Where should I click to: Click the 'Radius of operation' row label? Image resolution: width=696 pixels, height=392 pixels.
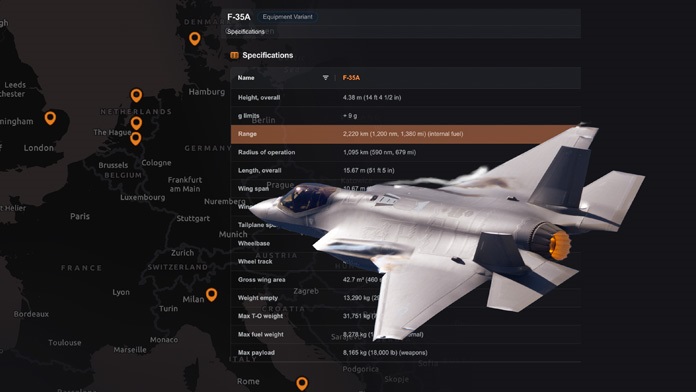click(x=266, y=152)
